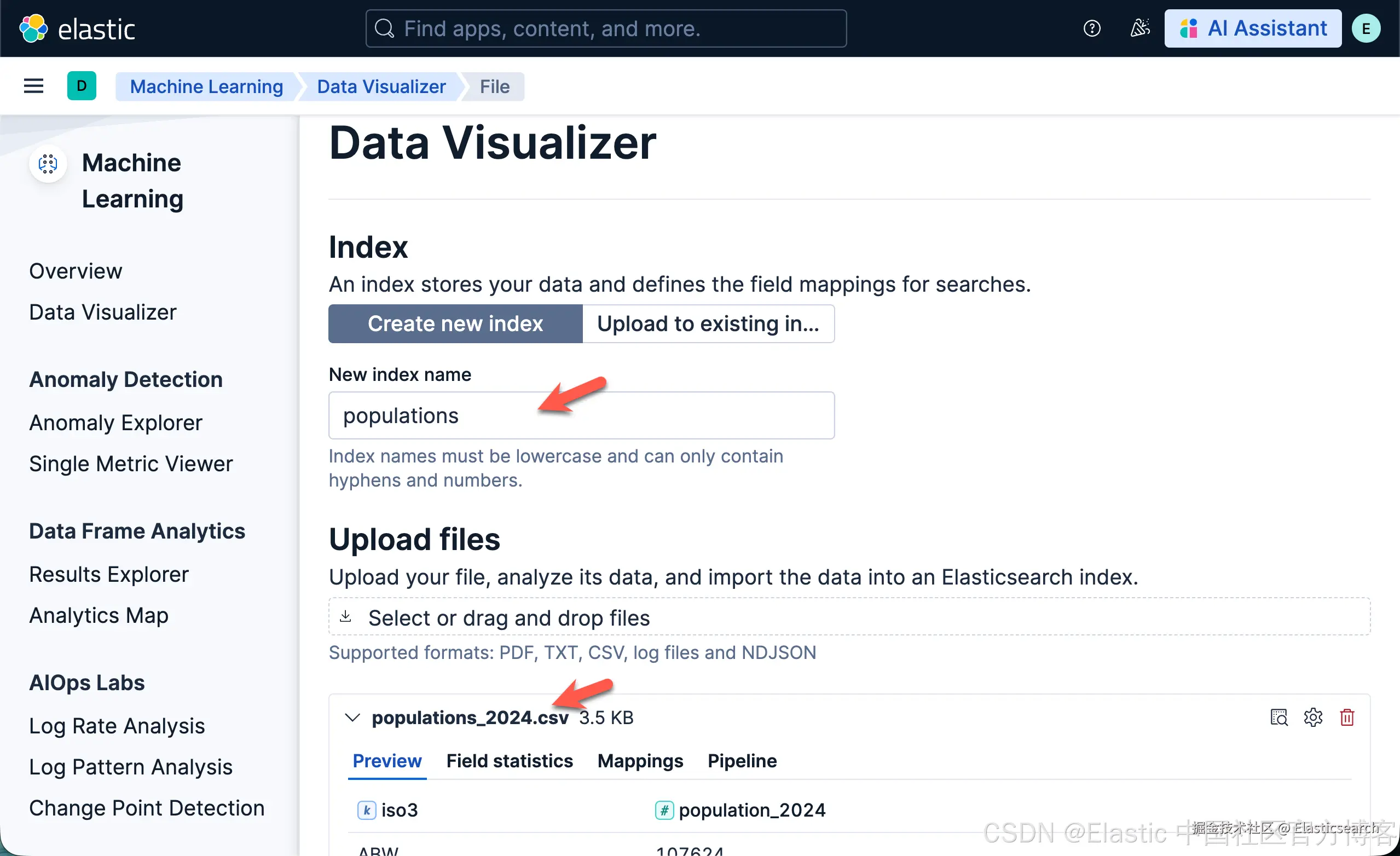Screen dimensions: 1400x856
Task: Collapse the populations_2024.csv file section
Action: 352,718
